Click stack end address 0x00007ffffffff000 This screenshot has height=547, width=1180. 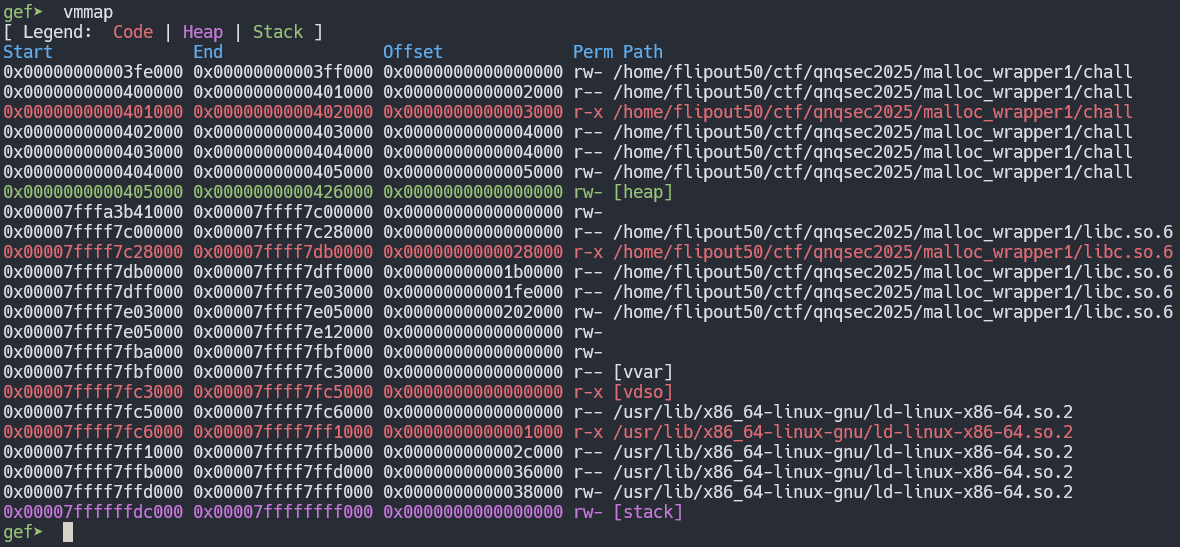click(283, 512)
